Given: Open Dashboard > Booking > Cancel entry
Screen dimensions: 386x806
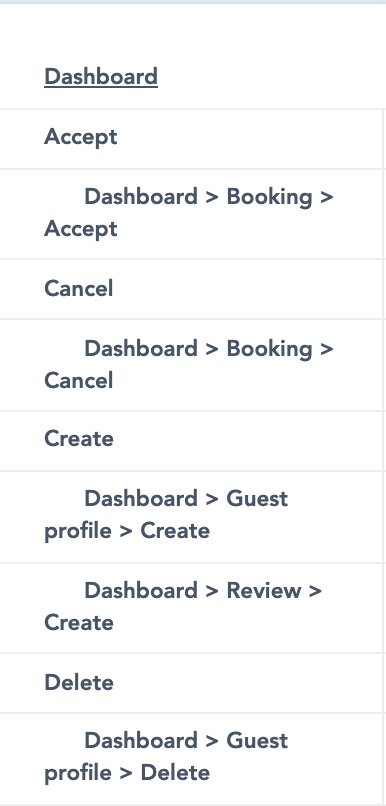Looking at the screenshot, I should pyautogui.click(x=192, y=365).
